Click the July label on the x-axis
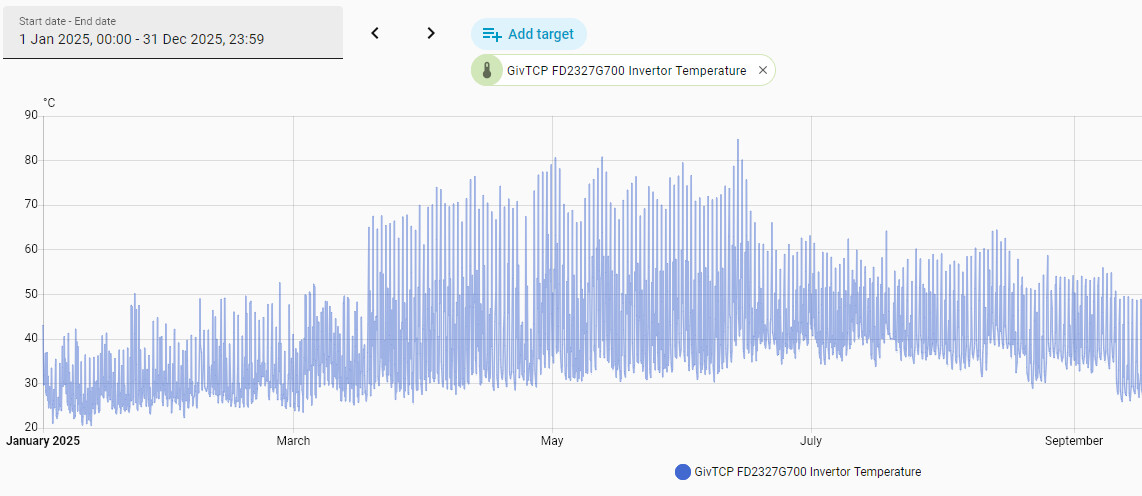 pos(811,441)
